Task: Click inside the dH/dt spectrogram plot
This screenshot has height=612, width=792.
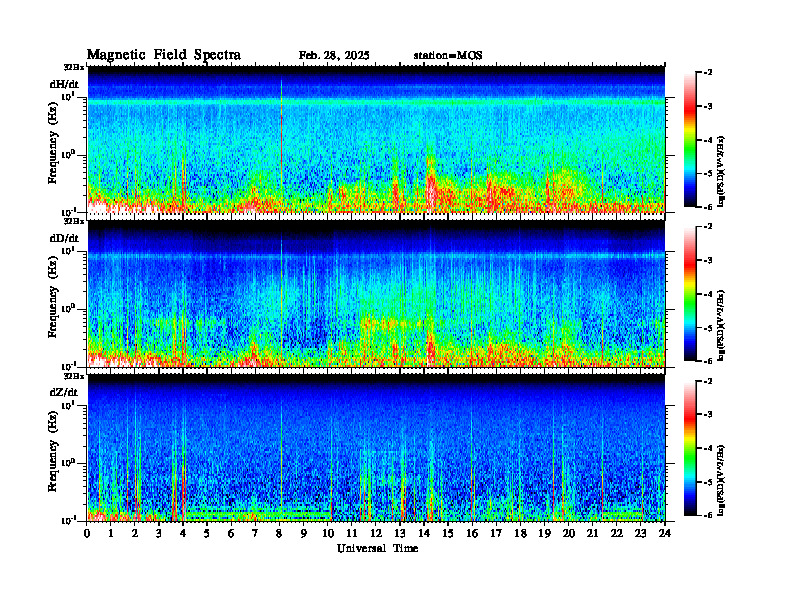Action: [x=376, y=139]
